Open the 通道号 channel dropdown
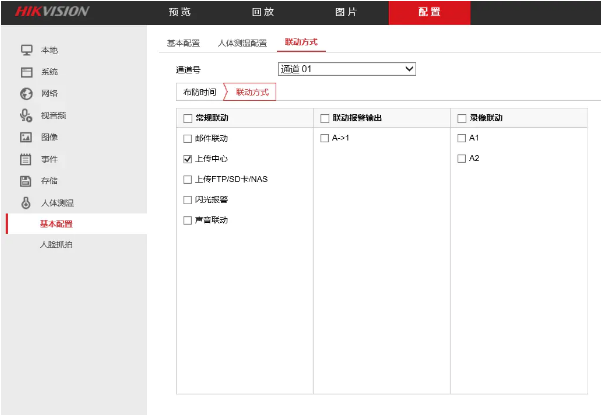Viewport: 602px width, 415px height. pos(346,69)
